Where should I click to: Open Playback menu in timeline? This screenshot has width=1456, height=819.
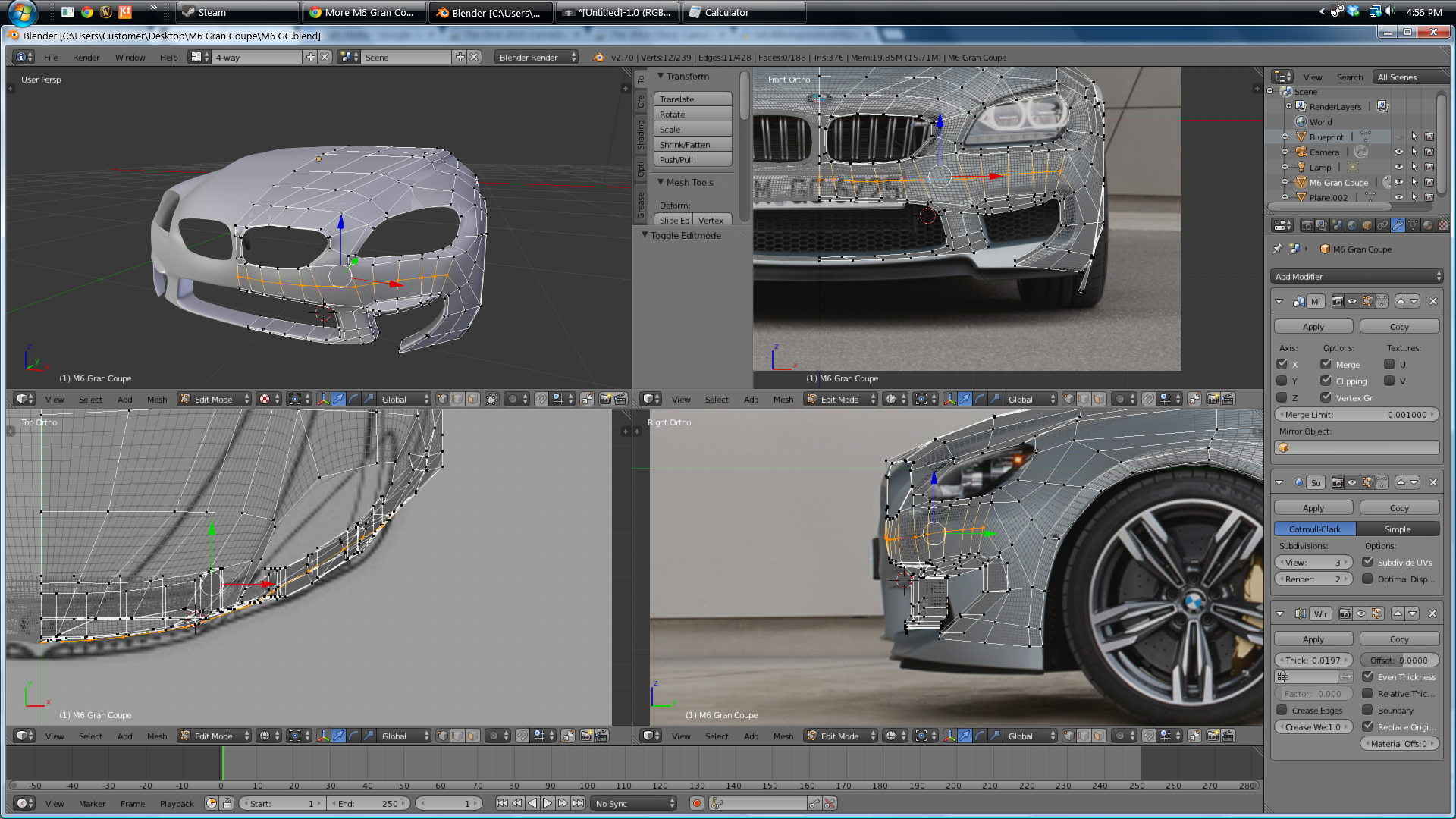point(177,803)
